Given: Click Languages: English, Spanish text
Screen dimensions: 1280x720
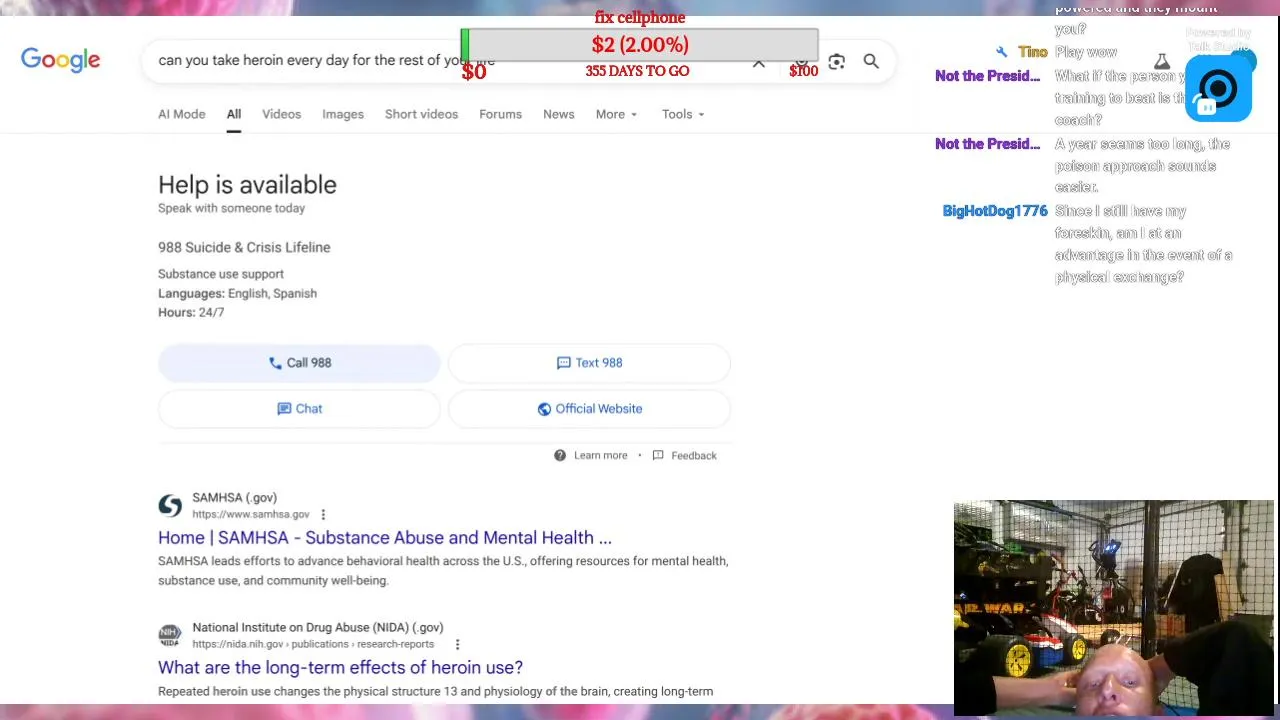Looking at the screenshot, I should [237, 293].
